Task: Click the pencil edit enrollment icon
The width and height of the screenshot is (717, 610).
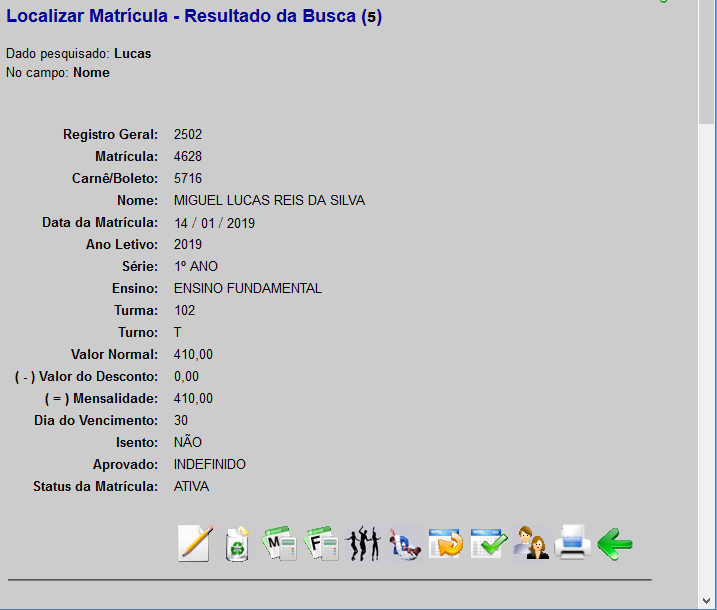Action: (x=195, y=543)
